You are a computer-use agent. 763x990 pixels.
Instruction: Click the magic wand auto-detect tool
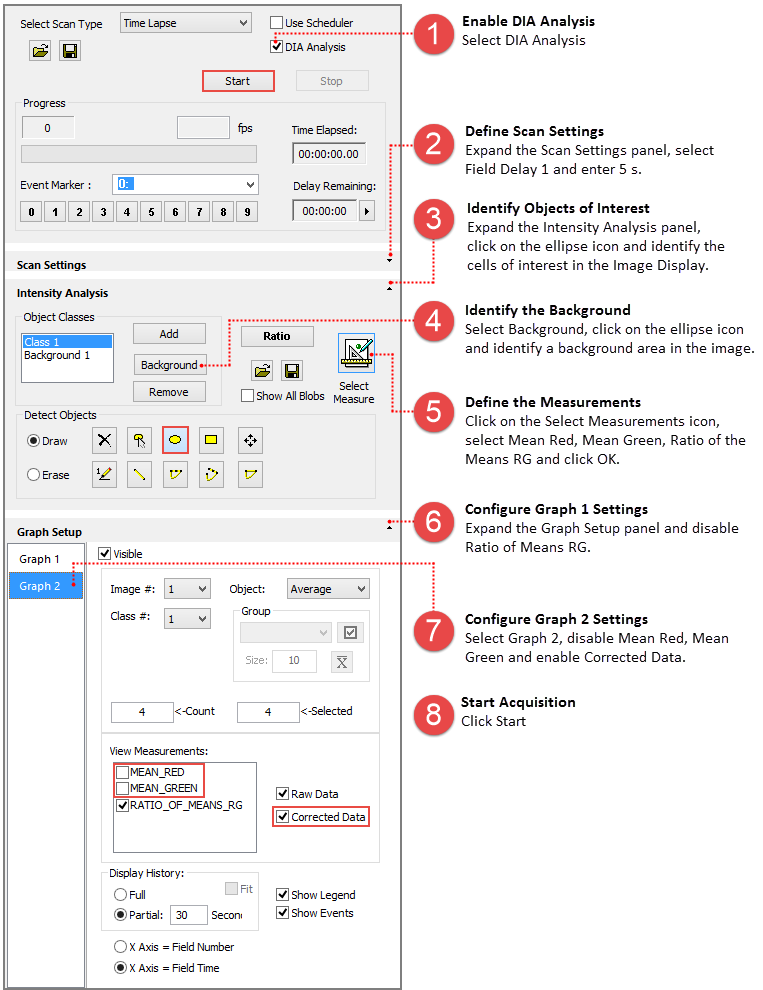point(140,439)
